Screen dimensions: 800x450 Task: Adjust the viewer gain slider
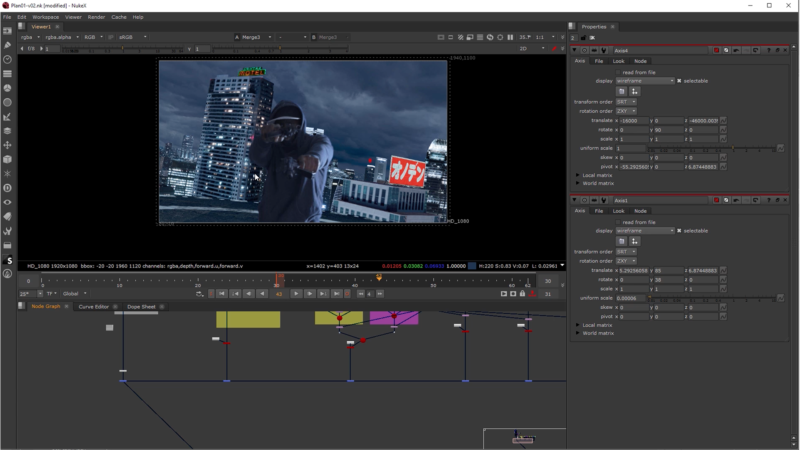122,49
